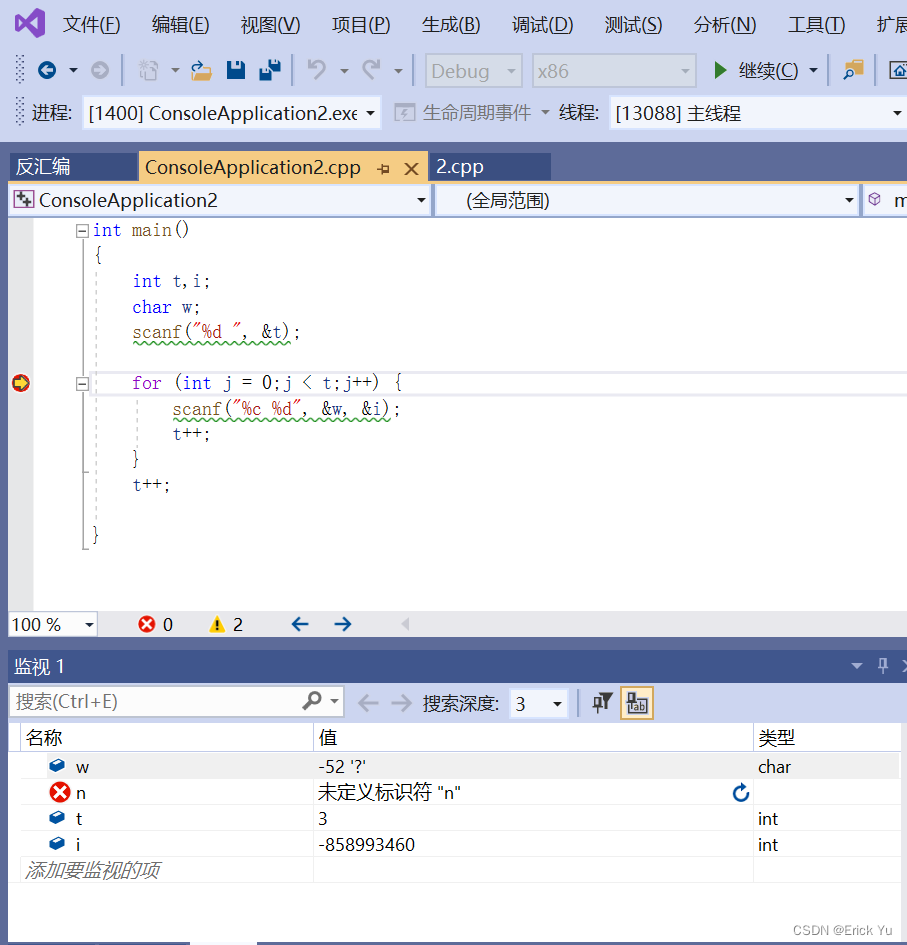This screenshot has width=907, height=945.
Task: Open the Continue button dropdown arrow
Action: pyautogui.click(x=813, y=71)
